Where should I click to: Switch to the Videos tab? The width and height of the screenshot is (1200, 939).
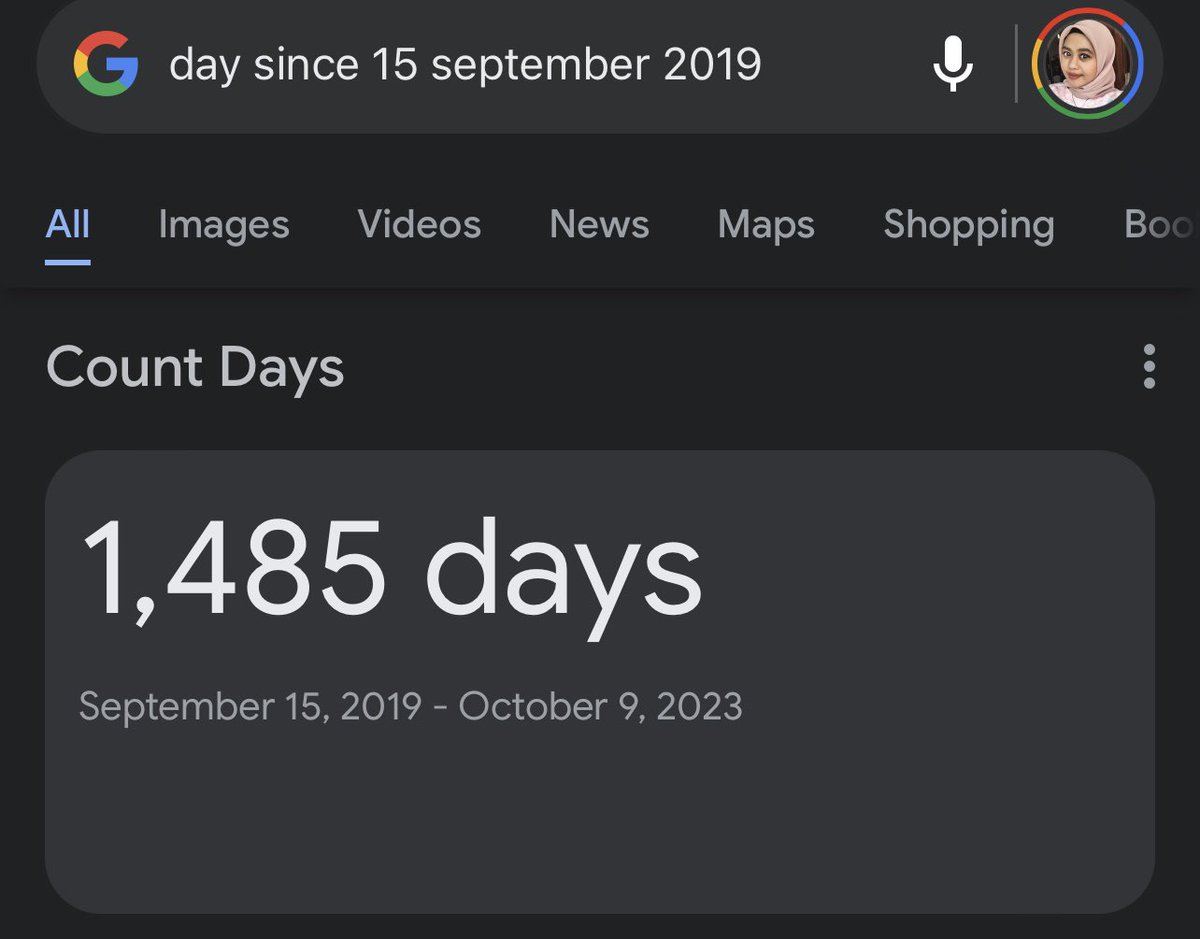(x=419, y=224)
